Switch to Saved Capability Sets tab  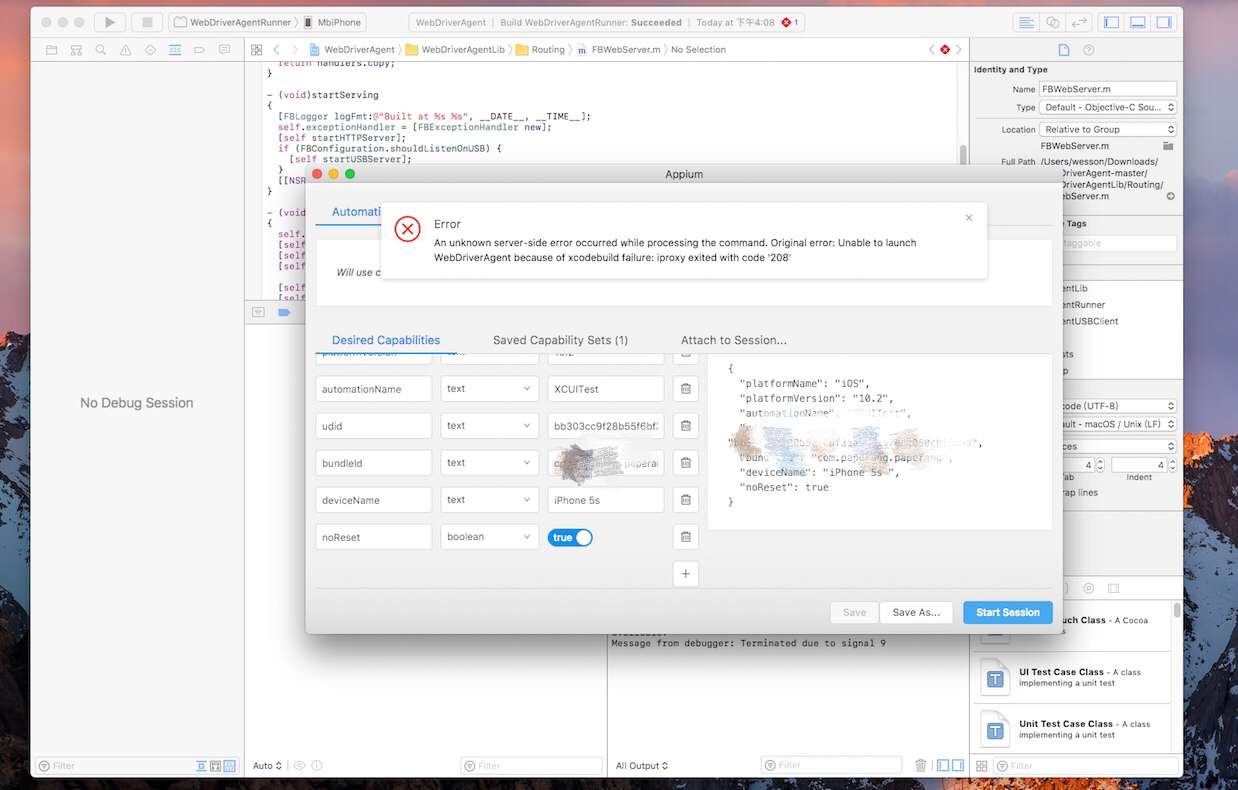pos(560,340)
